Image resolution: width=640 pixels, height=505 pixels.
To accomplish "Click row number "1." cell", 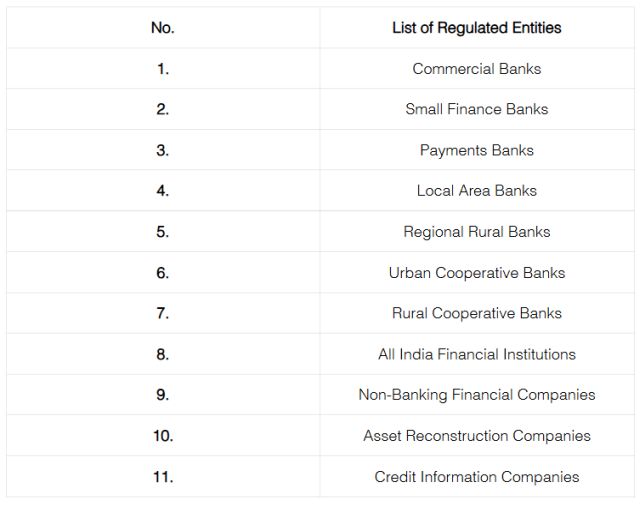I will (162, 69).
